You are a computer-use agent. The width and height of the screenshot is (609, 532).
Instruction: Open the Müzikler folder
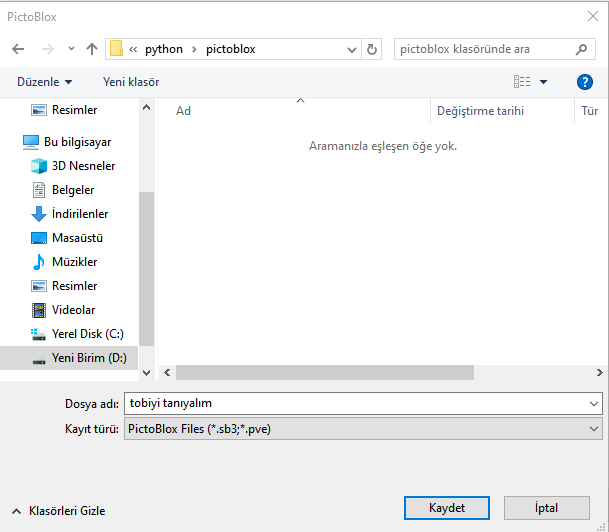(75, 262)
